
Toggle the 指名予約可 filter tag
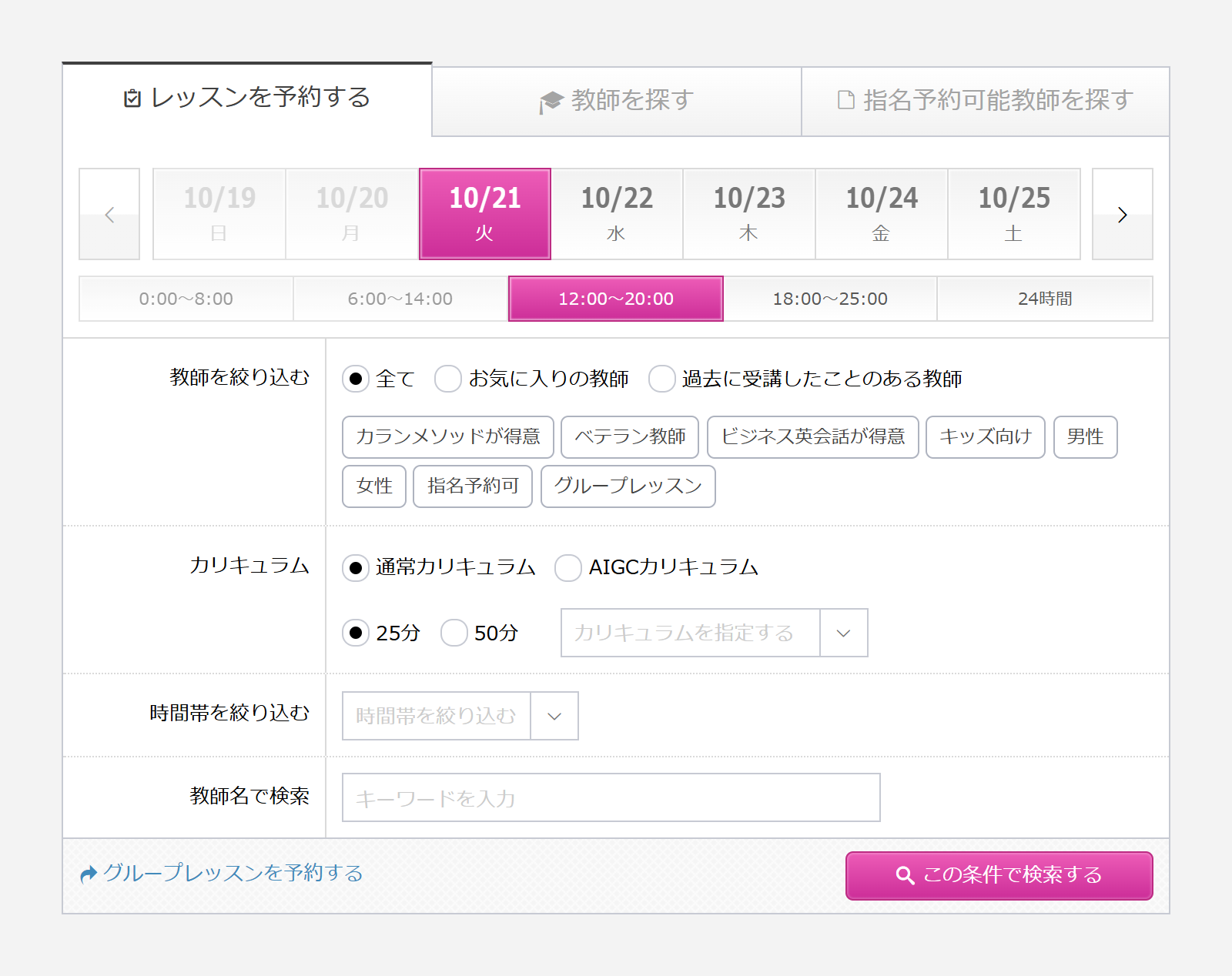pos(473,486)
